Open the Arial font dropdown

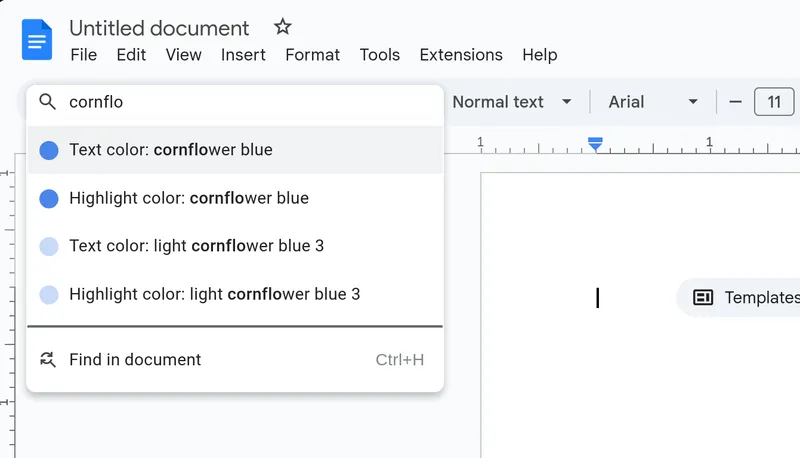tap(653, 102)
